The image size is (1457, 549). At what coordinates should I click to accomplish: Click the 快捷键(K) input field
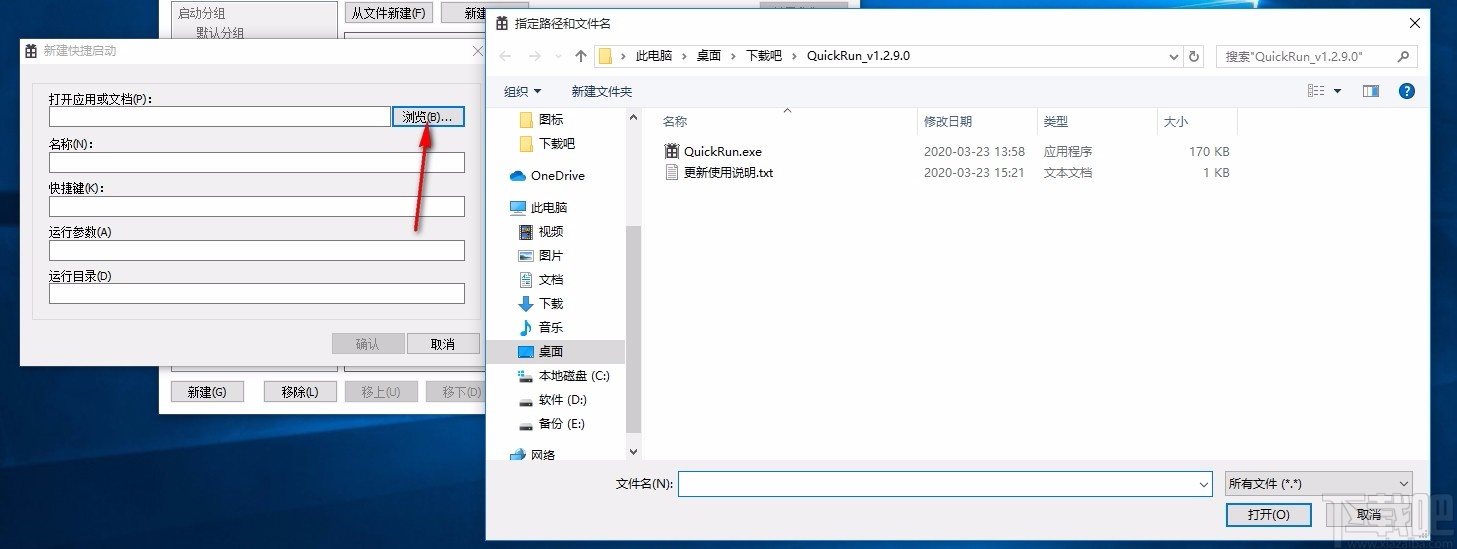pyautogui.click(x=257, y=206)
